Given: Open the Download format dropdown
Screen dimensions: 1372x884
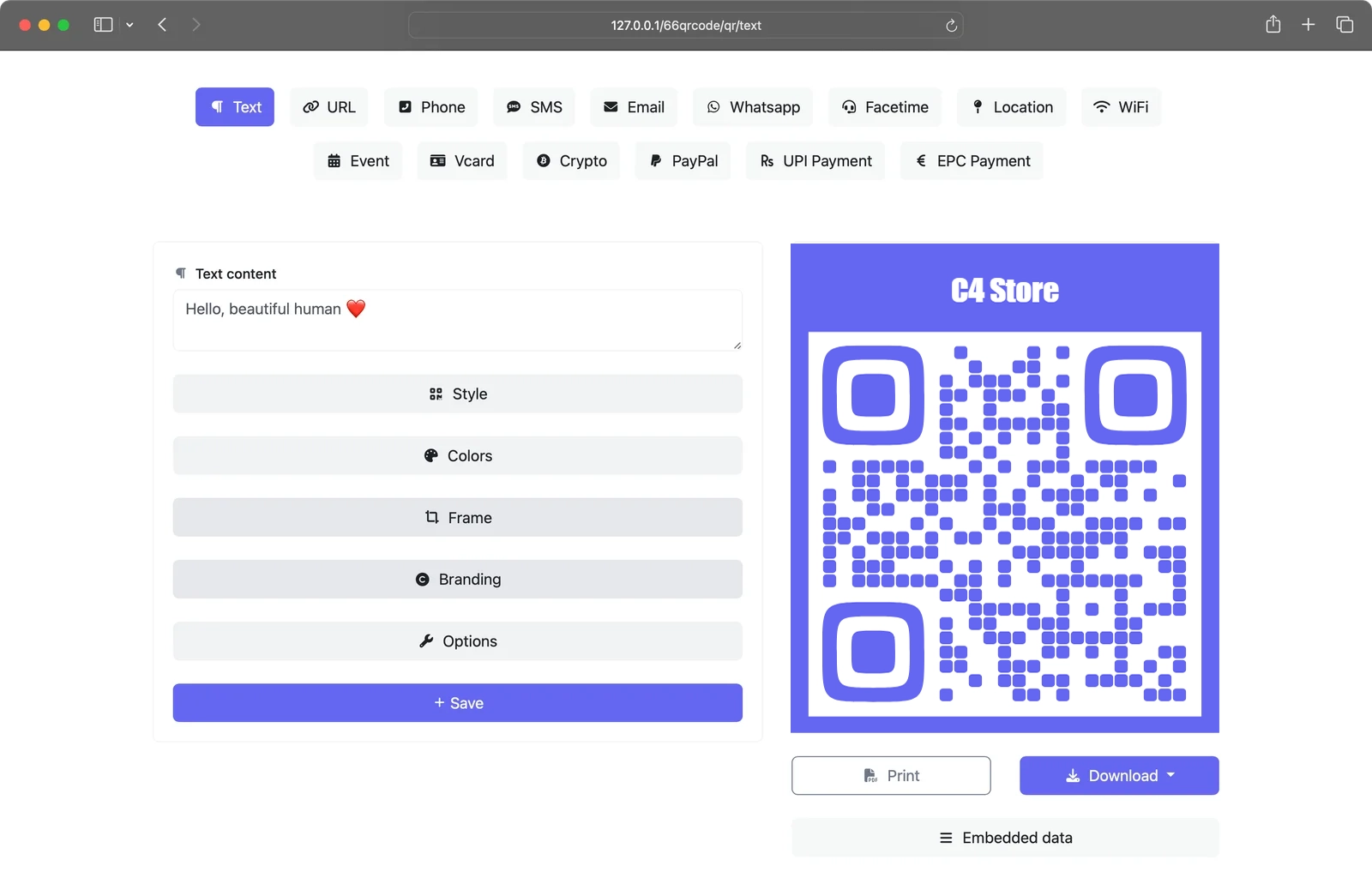Looking at the screenshot, I should 1172,775.
